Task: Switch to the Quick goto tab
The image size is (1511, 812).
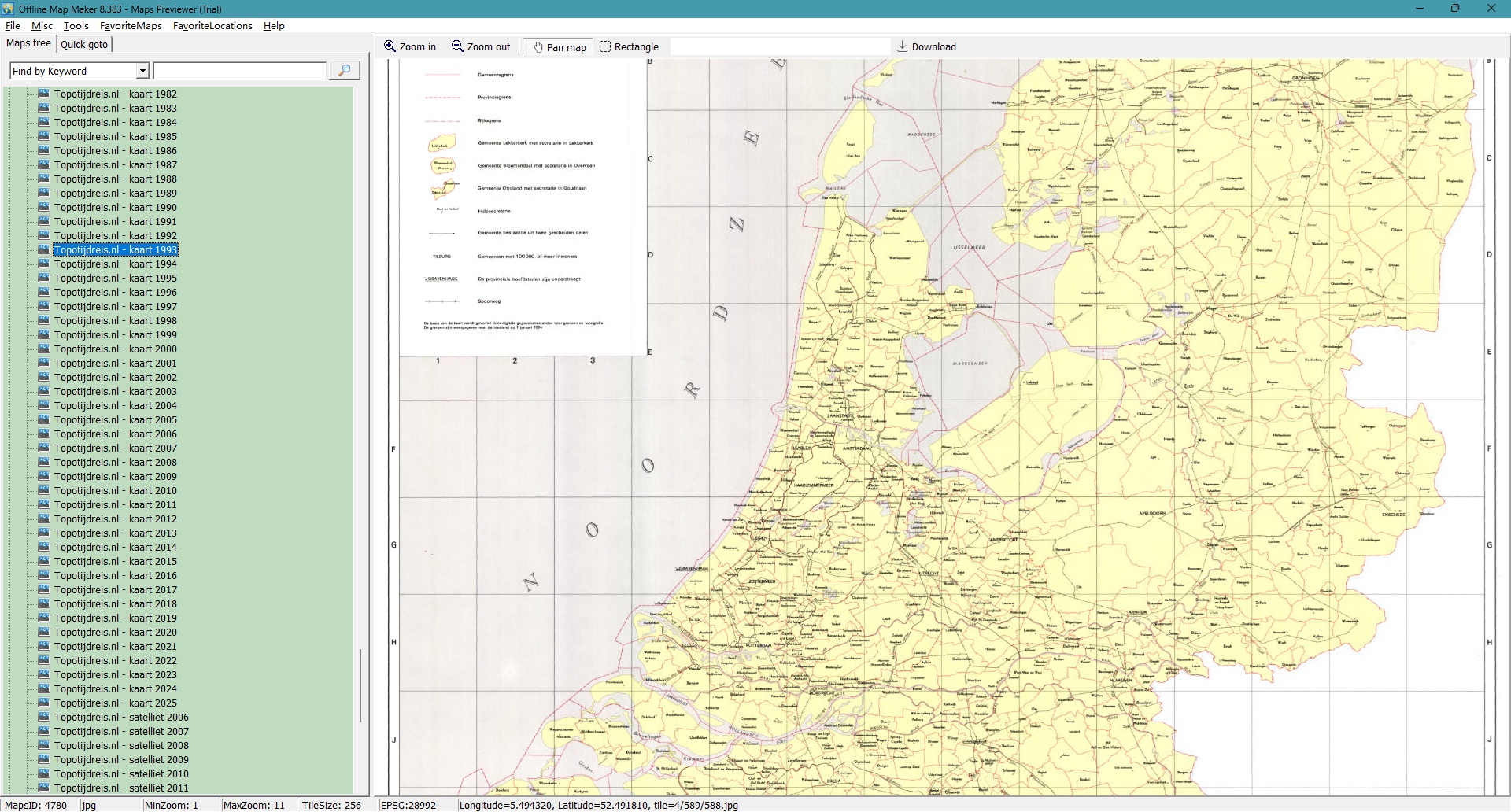Action: point(84,44)
